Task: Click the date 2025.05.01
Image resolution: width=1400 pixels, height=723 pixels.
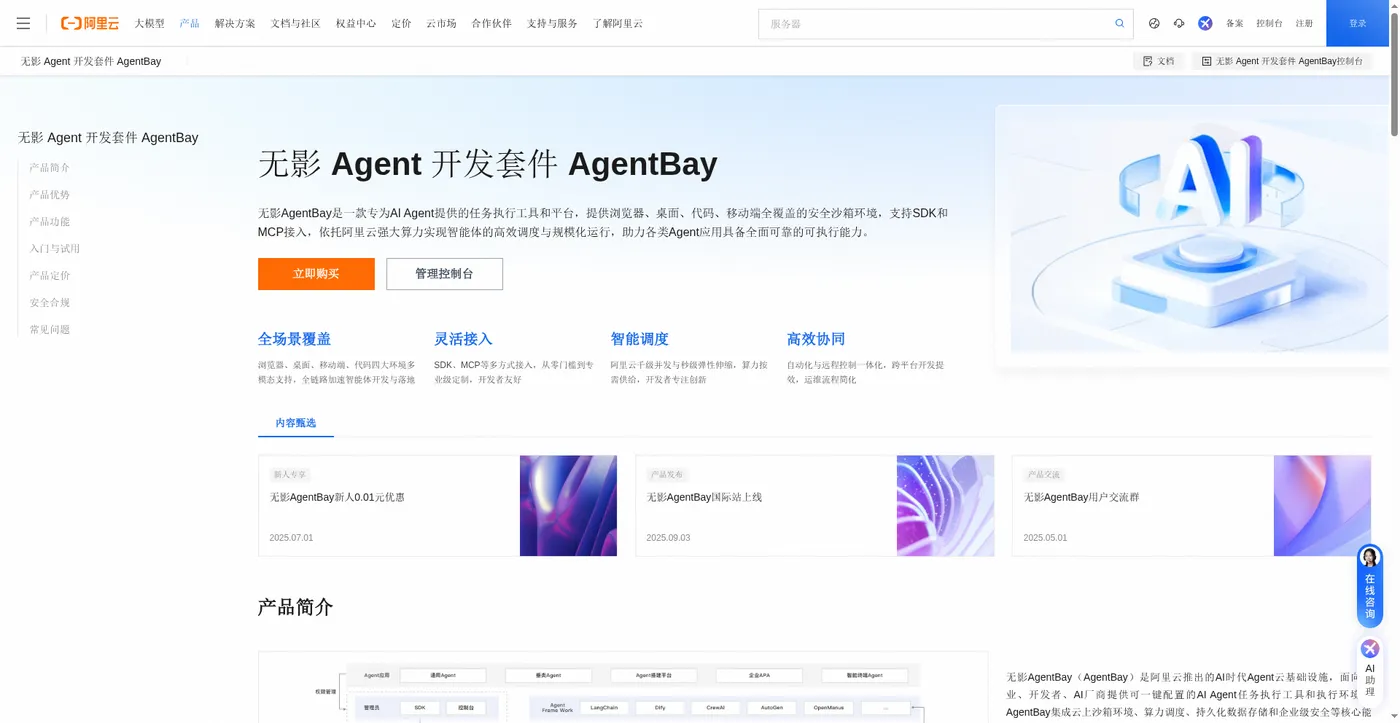Action: (x=1045, y=538)
